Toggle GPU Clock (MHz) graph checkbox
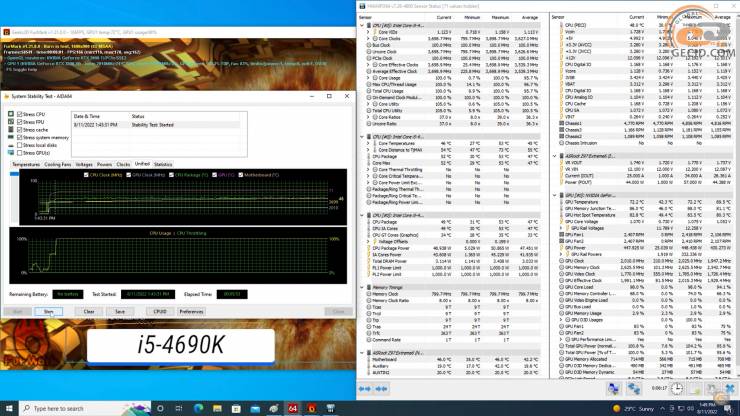The image size is (740, 416). pyautogui.click(x=128, y=175)
